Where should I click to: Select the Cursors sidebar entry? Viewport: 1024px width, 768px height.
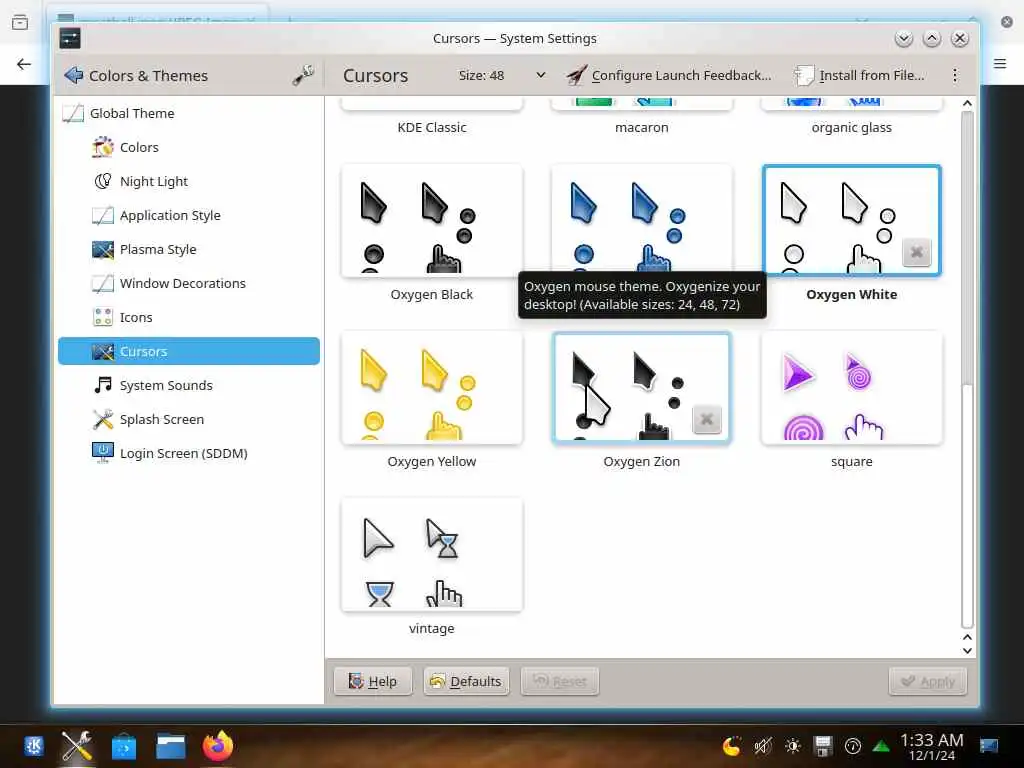(x=188, y=351)
